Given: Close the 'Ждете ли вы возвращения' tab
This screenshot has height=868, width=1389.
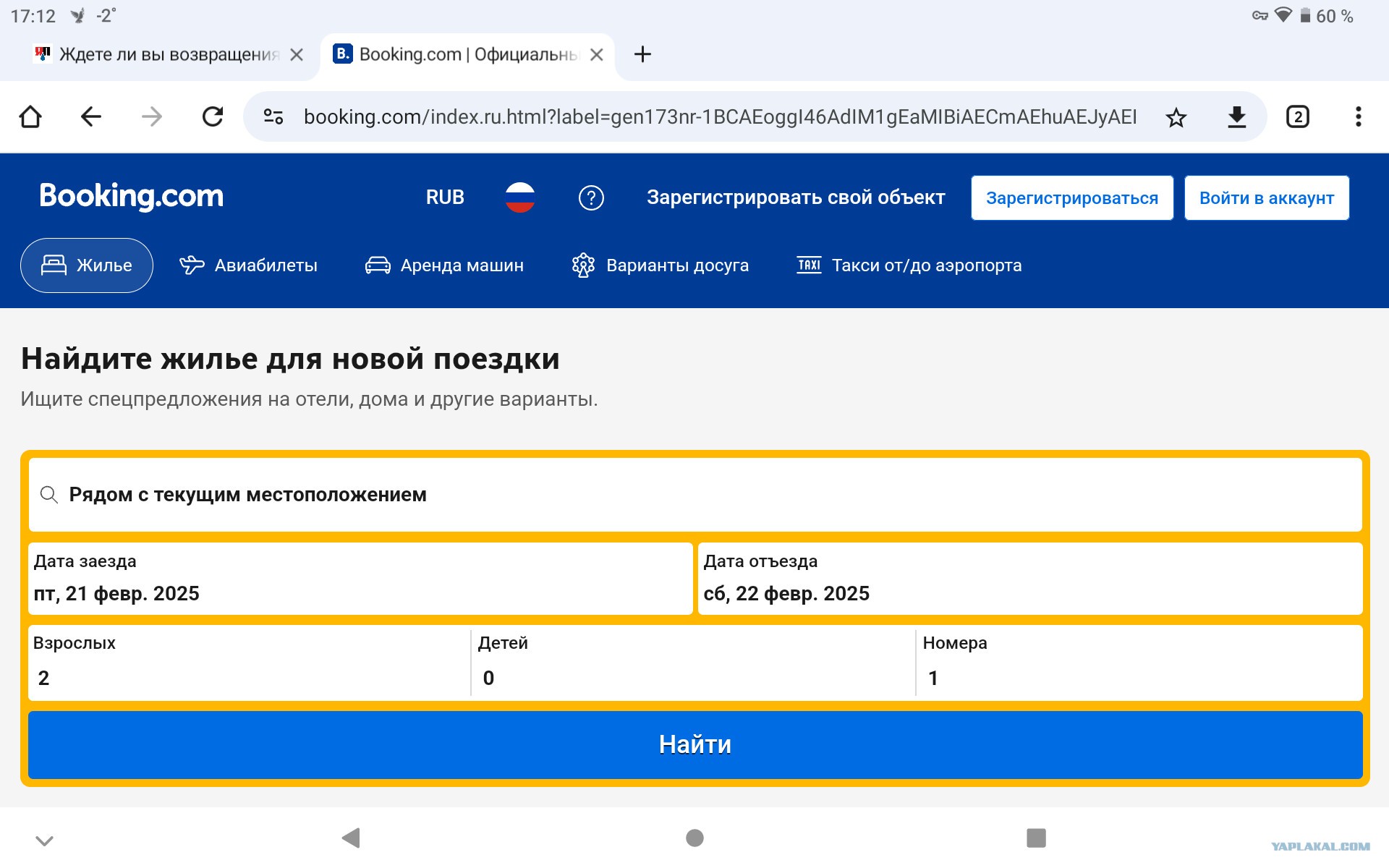Looking at the screenshot, I should click(x=297, y=55).
